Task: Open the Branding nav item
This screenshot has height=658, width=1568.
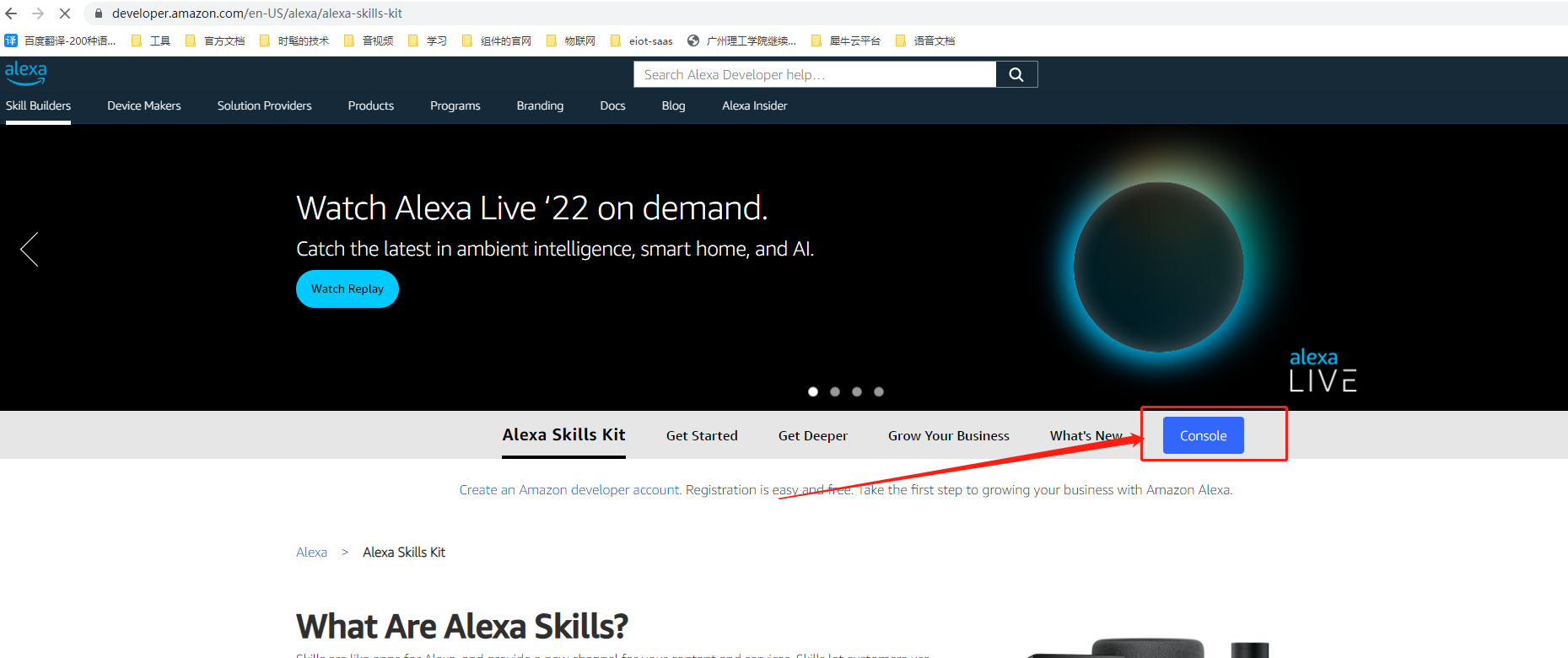Action: point(540,105)
